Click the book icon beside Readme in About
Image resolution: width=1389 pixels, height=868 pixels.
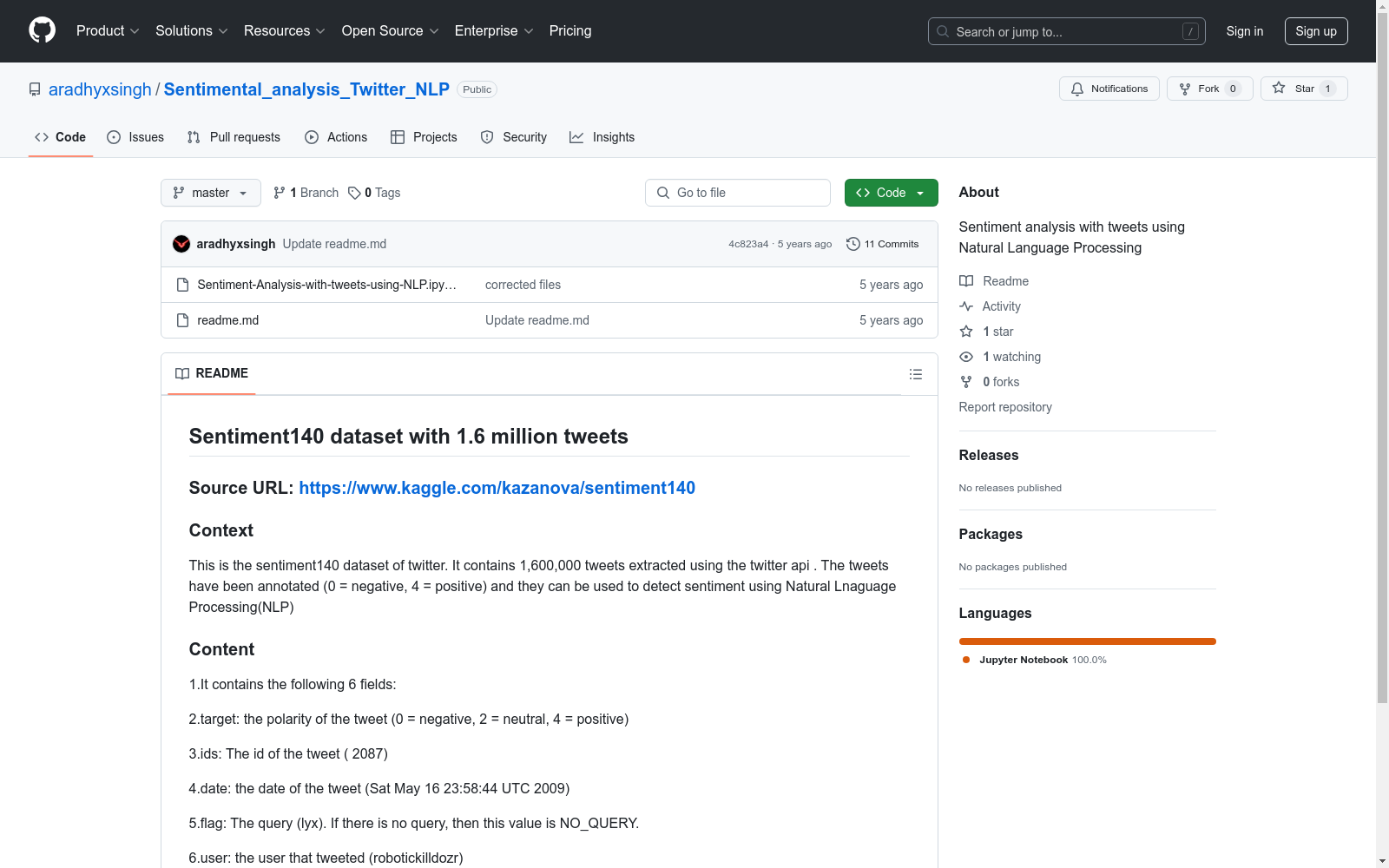tap(966, 281)
